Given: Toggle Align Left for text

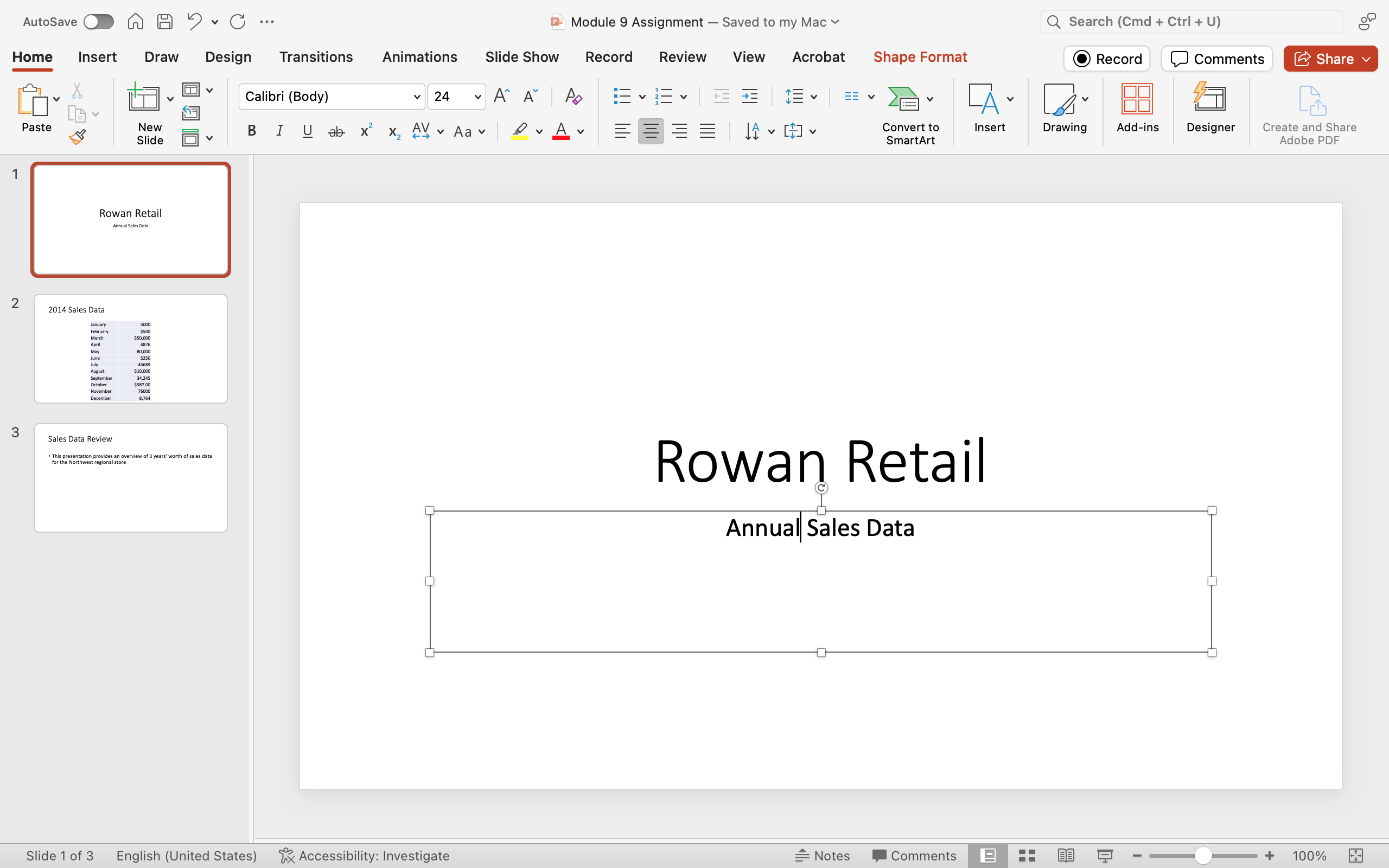Looking at the screenshot, I should [622, 131].
